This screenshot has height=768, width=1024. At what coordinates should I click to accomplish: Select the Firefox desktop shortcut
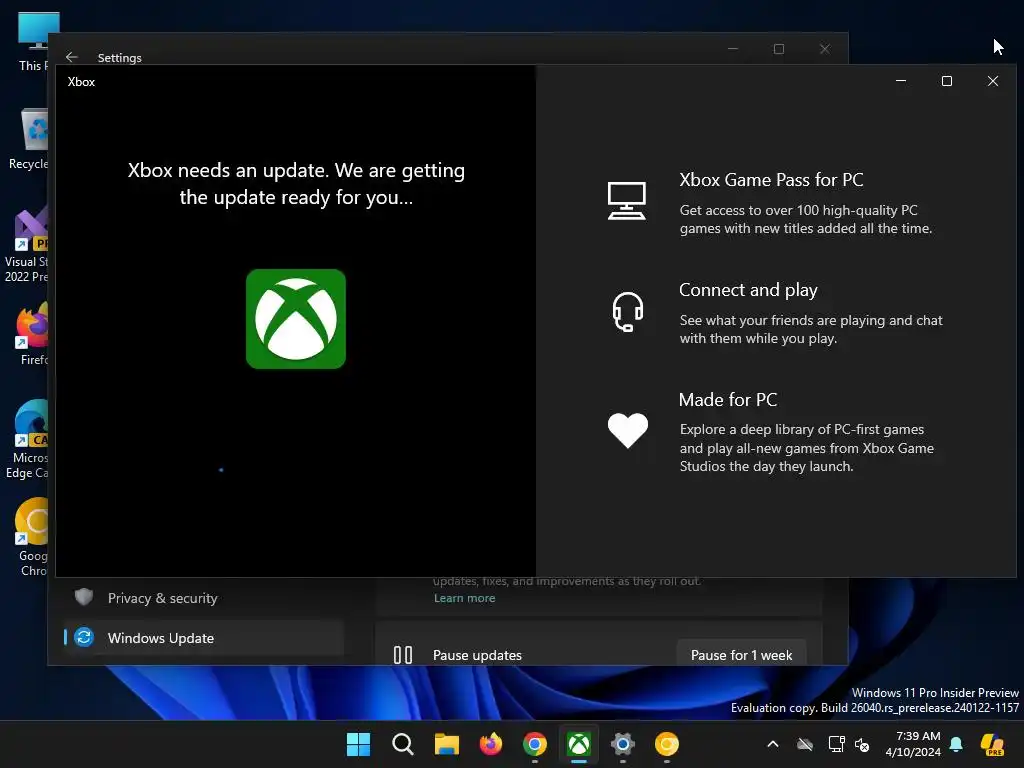coord(32,335)
